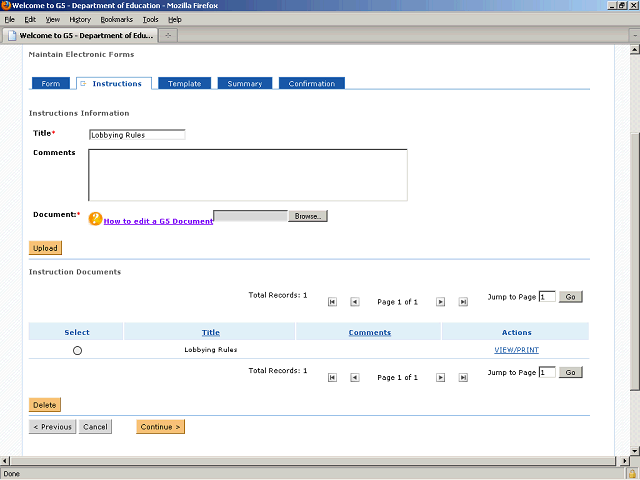640x480 pixels.
Task: Switch to the Confirmation tab
Action: [312, 83]
